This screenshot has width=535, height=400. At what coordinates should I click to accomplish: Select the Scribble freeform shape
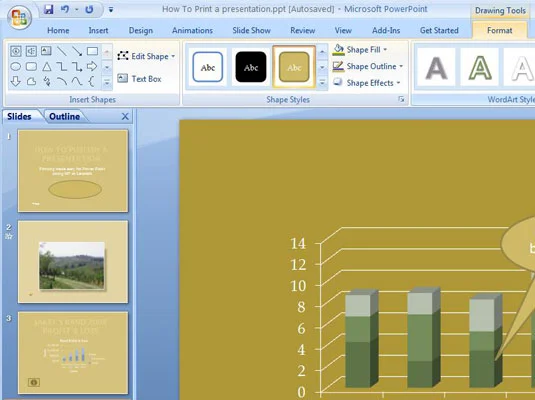pyautogui.click(x=46, y=81)
